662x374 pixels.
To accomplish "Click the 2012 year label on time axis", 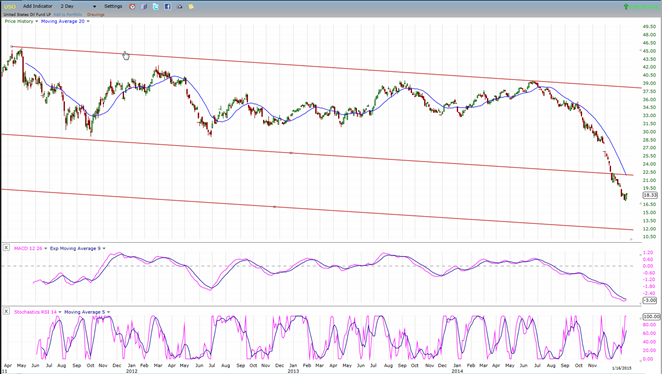I will 132,371.
